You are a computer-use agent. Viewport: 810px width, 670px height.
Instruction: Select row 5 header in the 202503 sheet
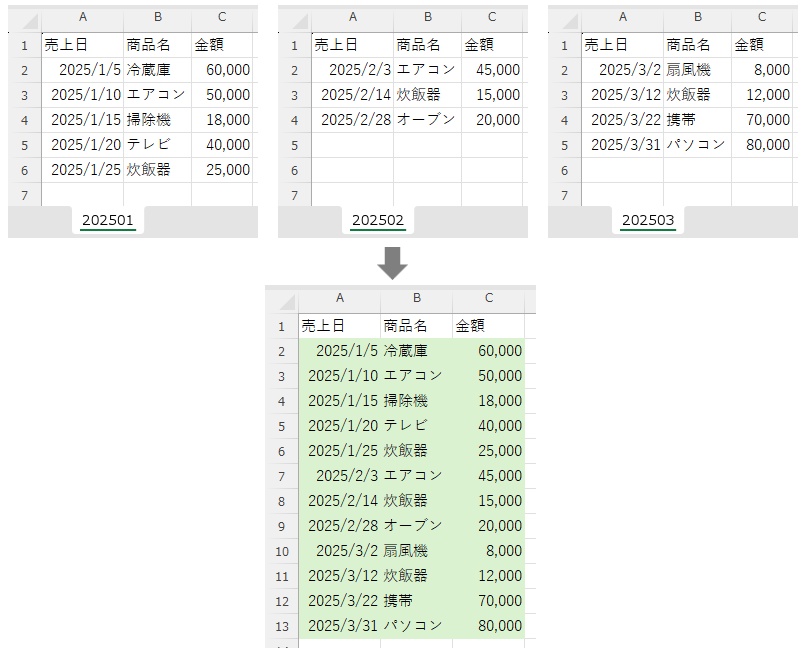(x=564, y=145)
